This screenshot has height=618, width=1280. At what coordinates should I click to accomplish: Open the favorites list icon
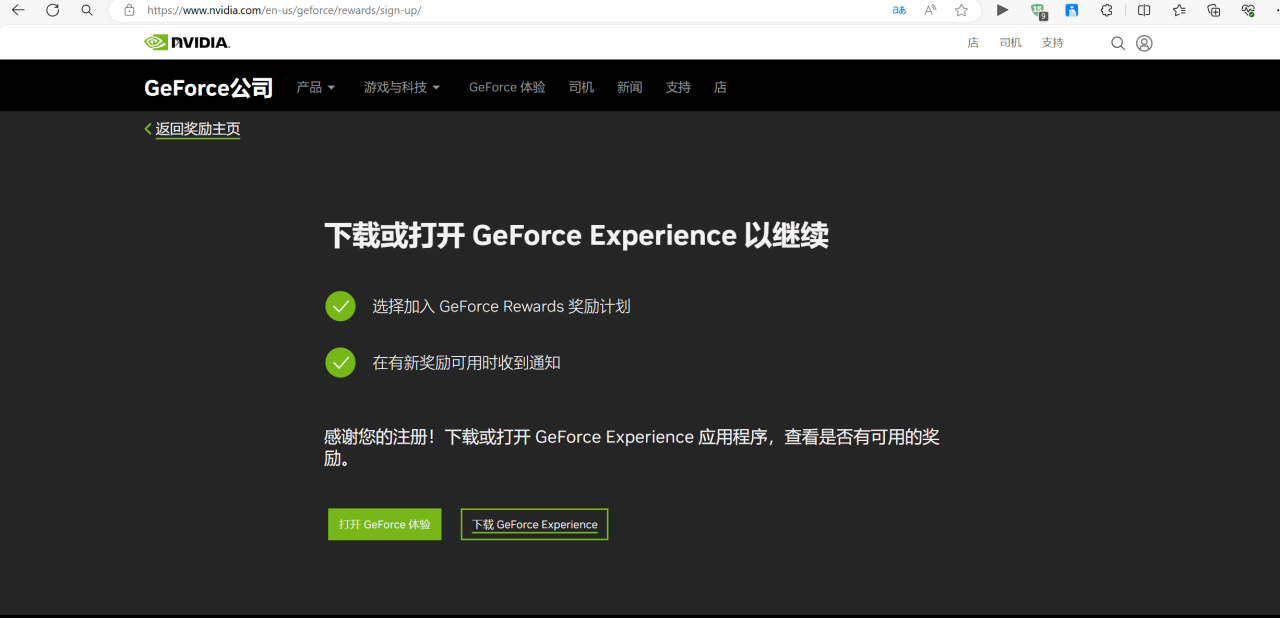point(1179,10)
